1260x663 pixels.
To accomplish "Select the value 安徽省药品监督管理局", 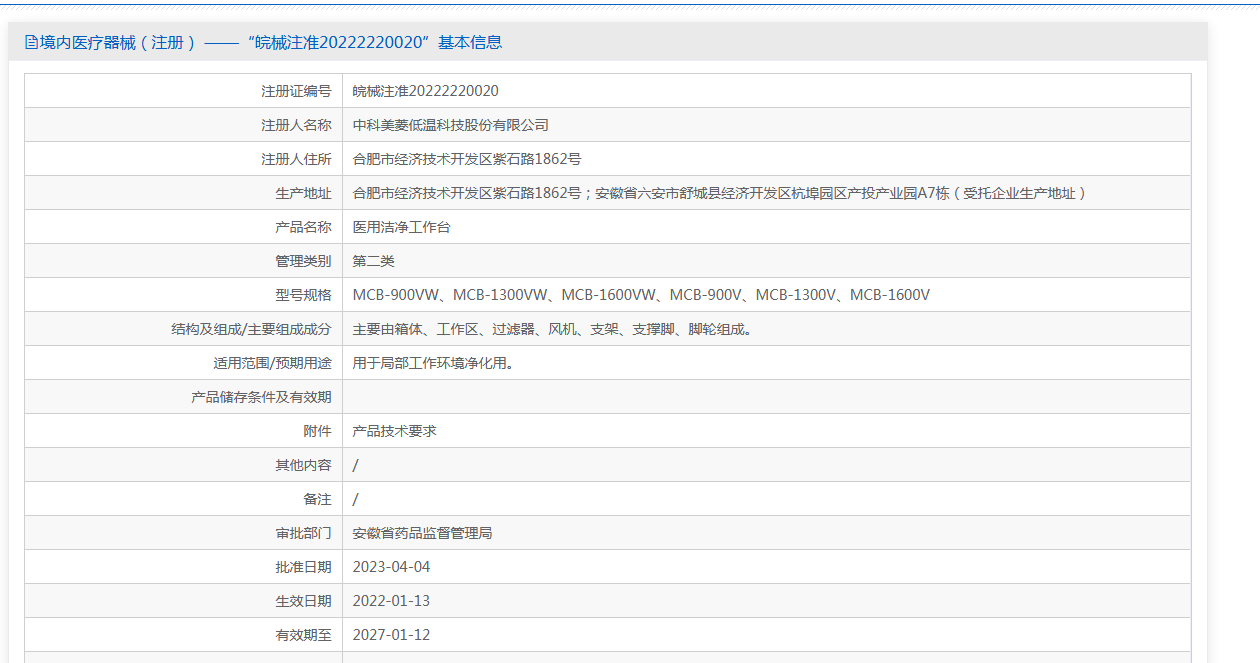I will coord(423,533).
